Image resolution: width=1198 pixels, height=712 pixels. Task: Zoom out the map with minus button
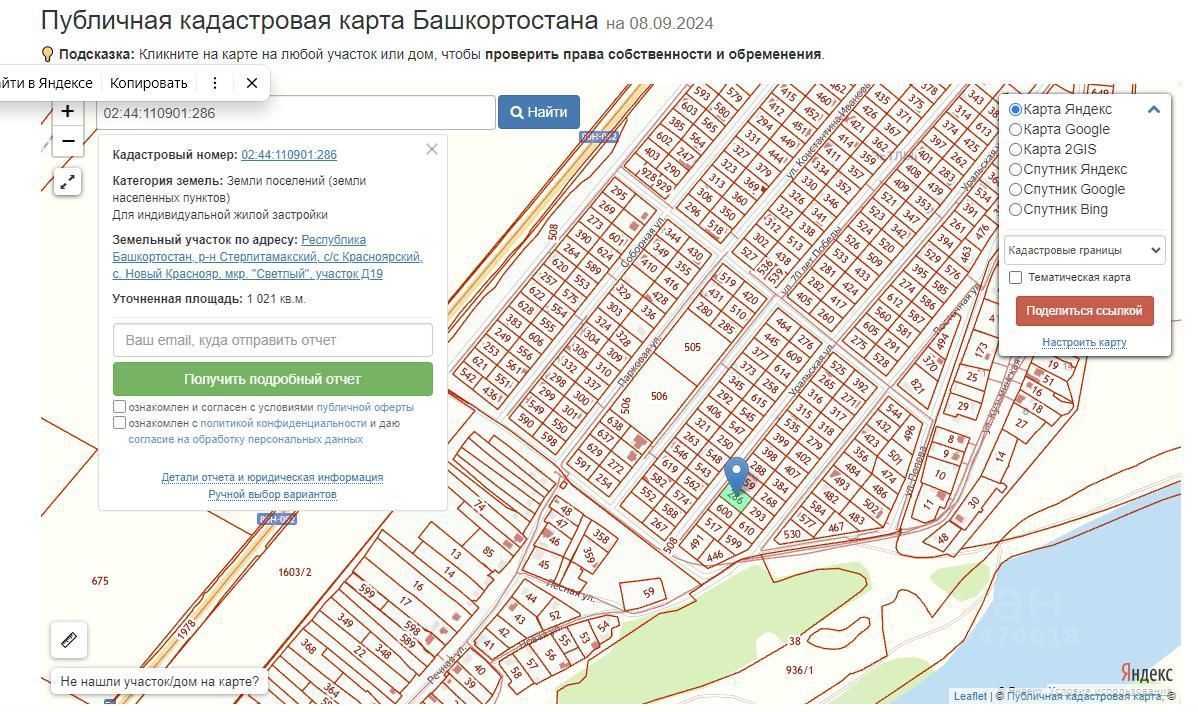(67, 141)
